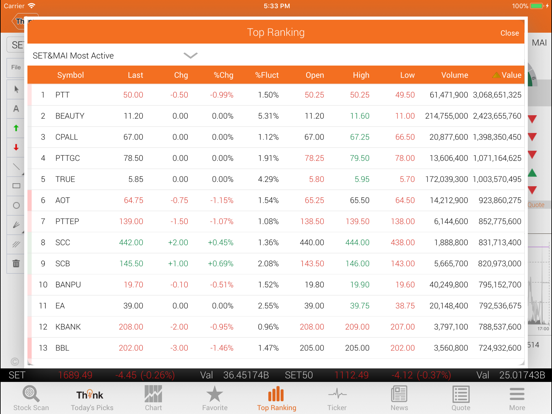Select the CPALL stock row
Screen dimensions: 552x414
coord(276,137)
